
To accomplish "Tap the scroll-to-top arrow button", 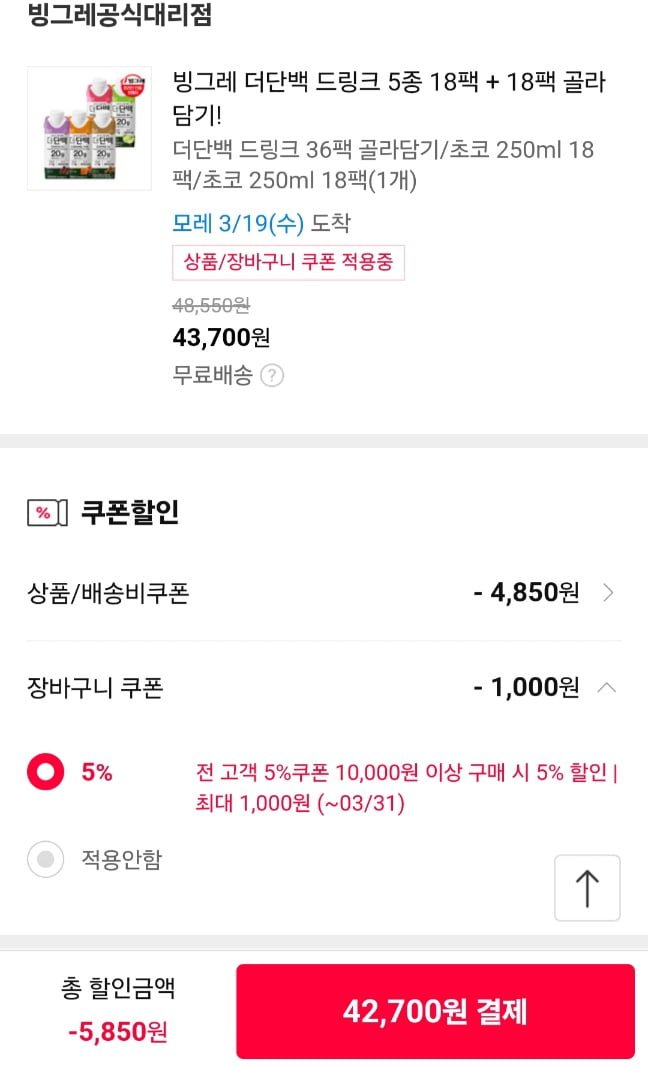I will click(587, 888).
